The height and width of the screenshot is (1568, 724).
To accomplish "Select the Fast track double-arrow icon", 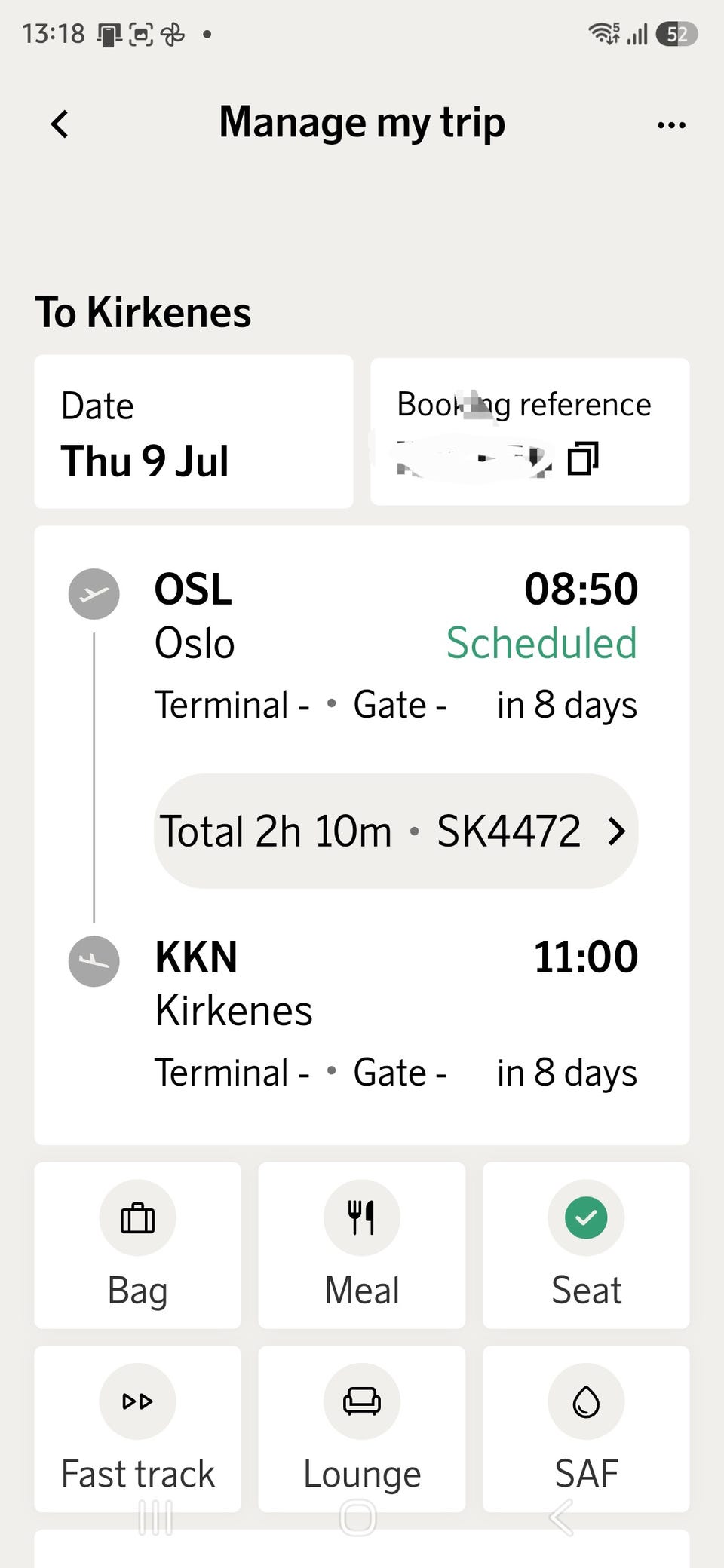I will click(x=138, y=1401).
